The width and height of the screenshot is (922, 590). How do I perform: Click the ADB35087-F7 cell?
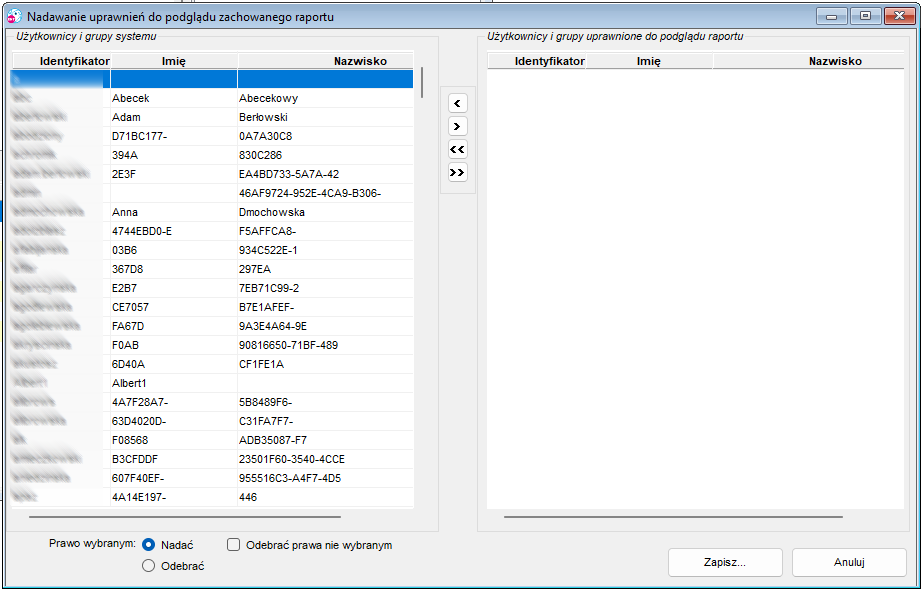coord(325,440)
